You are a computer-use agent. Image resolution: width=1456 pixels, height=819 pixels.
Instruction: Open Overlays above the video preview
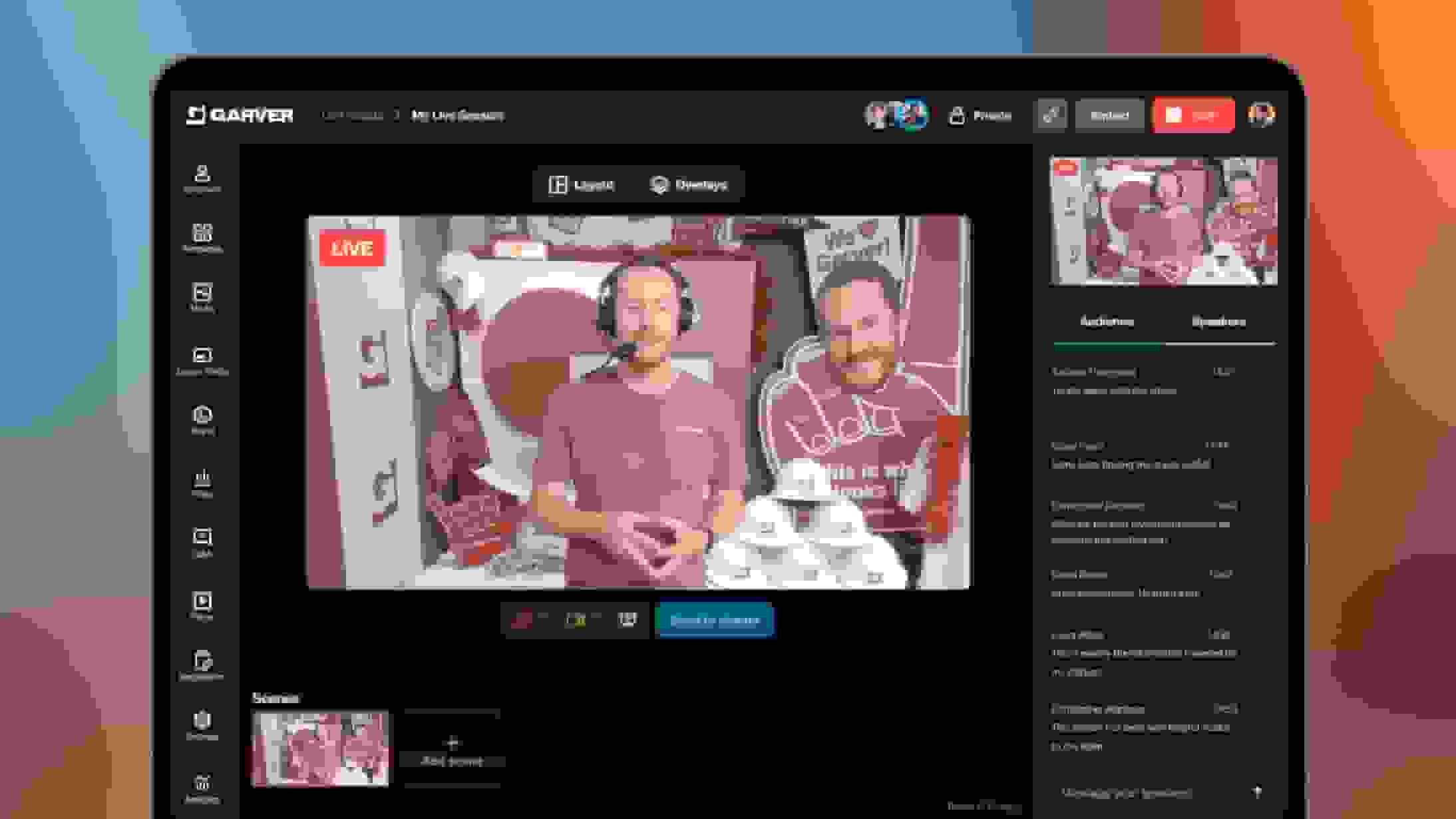pos(689,185)
